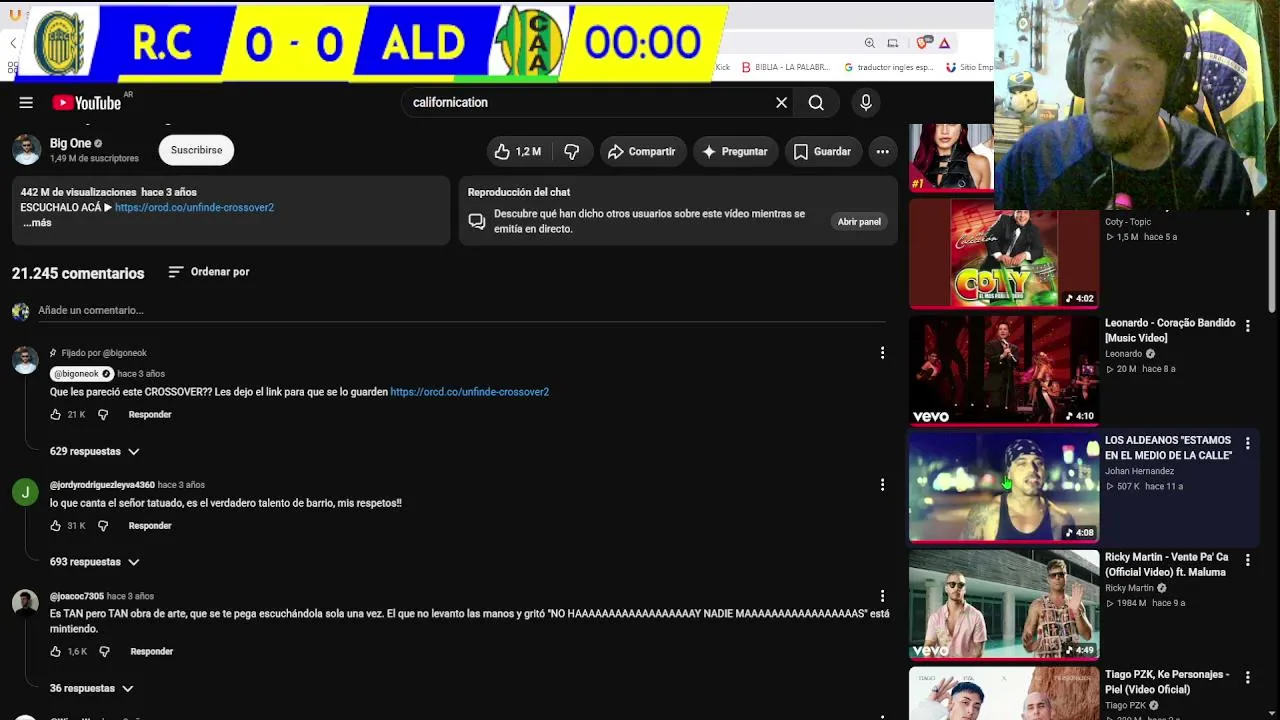Open the Sitio Emp bookmark
The height and width of the screenshot is (720, 1280).
click(x=970, y=67)
